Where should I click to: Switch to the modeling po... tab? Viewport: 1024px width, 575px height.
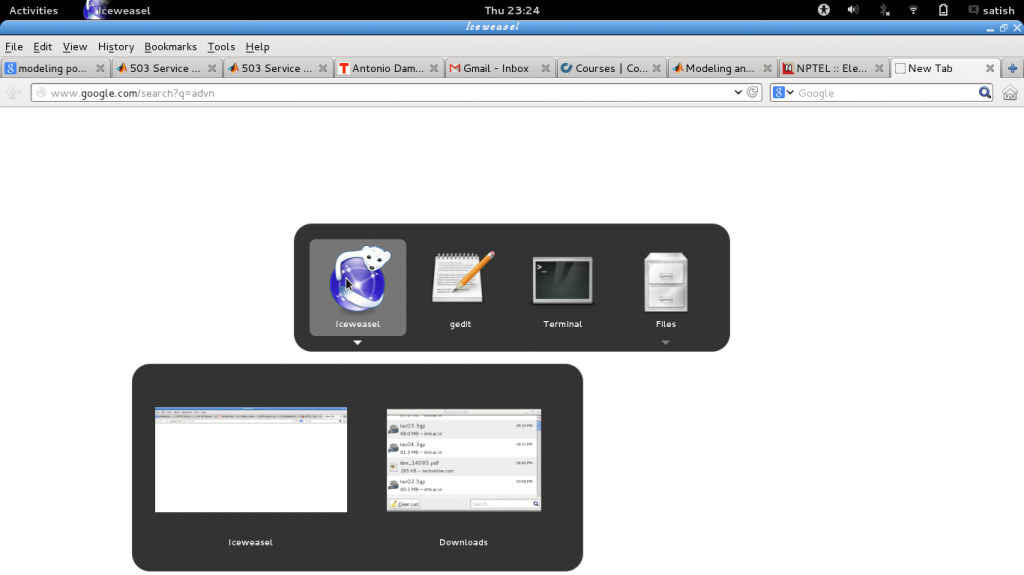55,68
